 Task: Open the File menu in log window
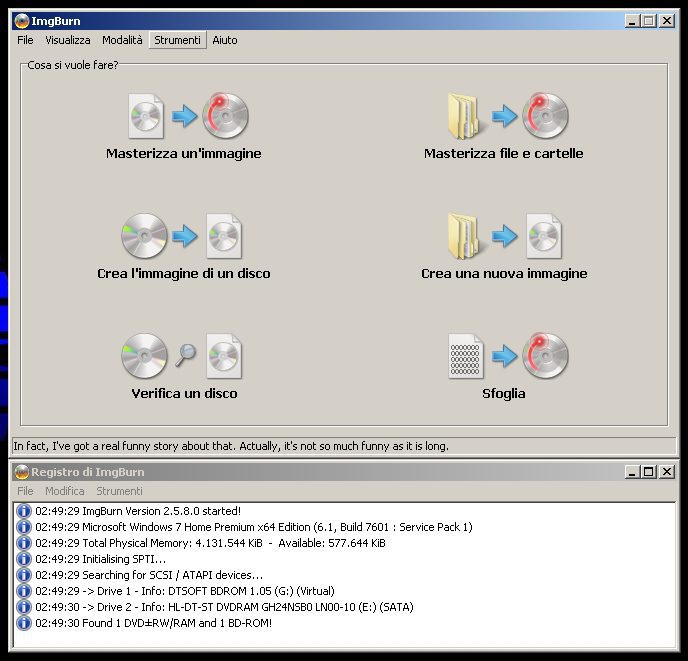click(x=25, y=491)
